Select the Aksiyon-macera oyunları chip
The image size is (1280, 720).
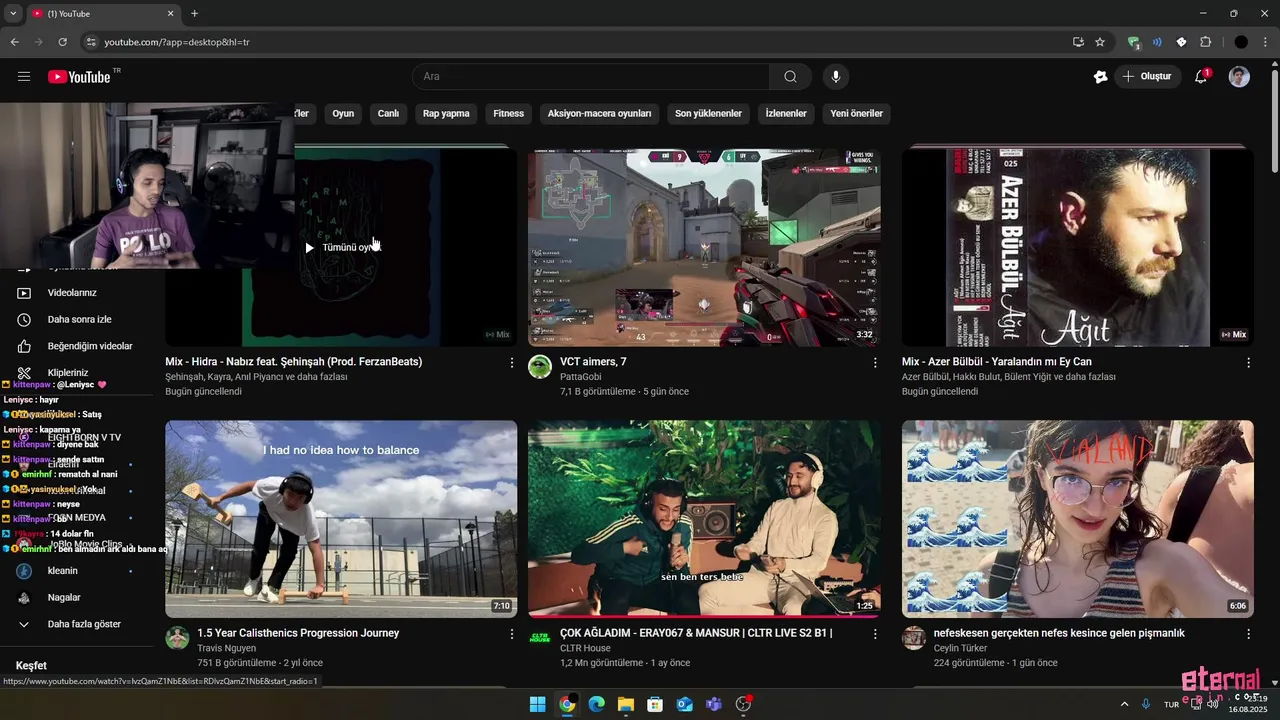pos(599,113)
